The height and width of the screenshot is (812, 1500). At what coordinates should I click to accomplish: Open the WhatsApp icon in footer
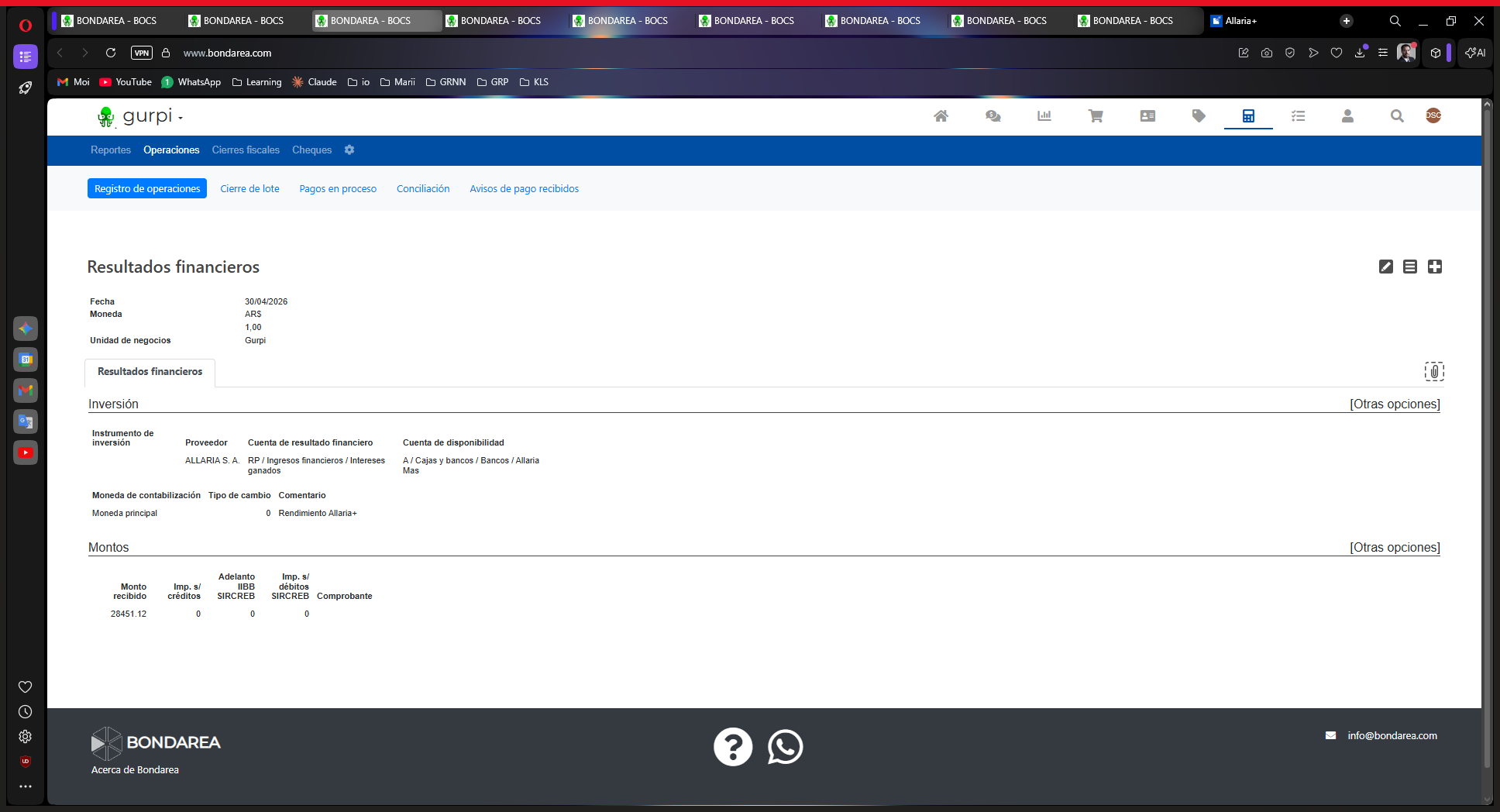pos(786,747)
